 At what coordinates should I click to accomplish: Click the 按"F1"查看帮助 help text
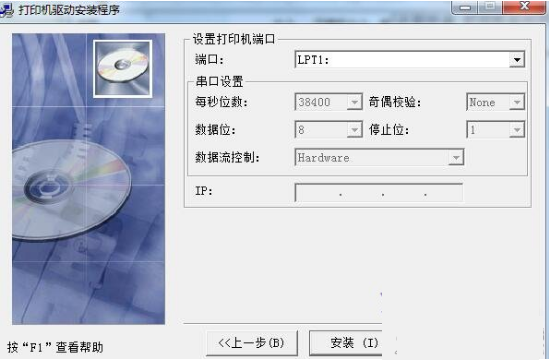tap(55, 347)
